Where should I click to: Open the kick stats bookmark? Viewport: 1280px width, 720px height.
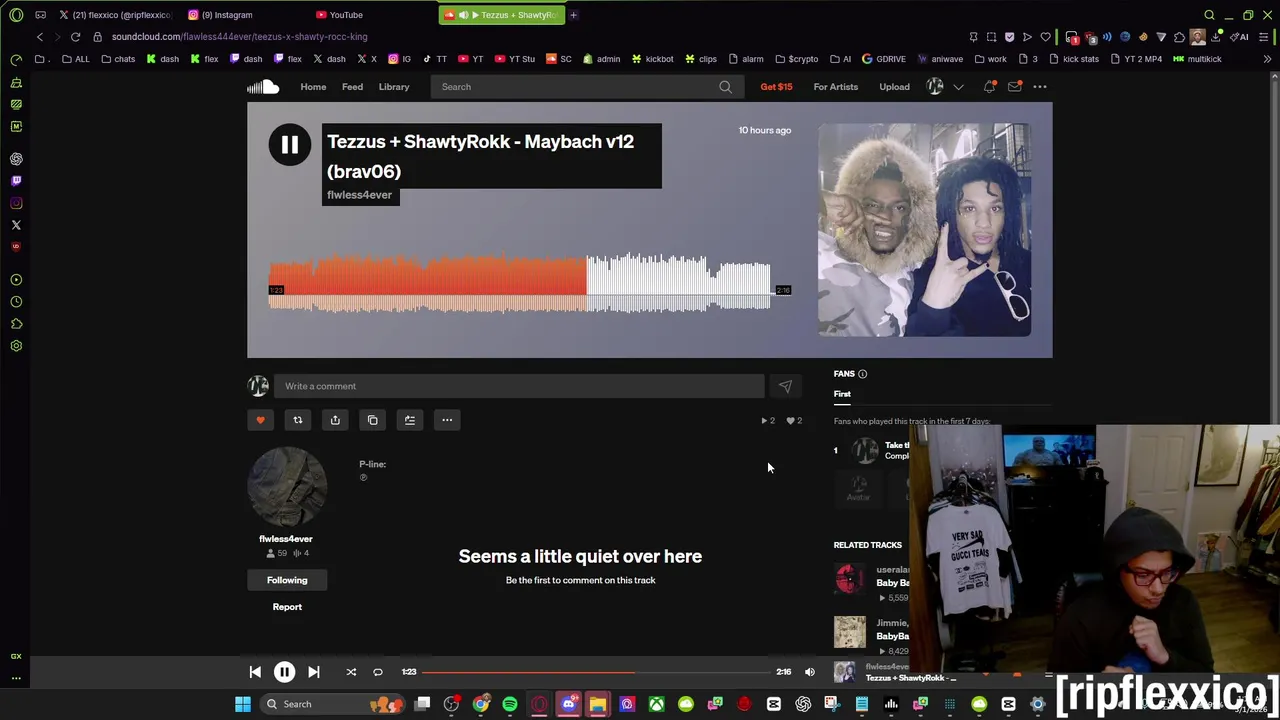point(1073,59)
